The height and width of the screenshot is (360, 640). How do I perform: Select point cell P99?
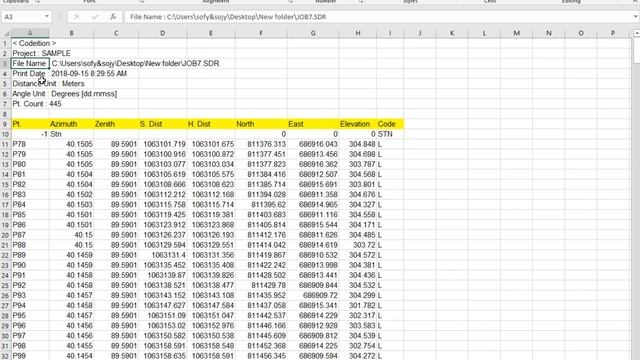point(30,356)
